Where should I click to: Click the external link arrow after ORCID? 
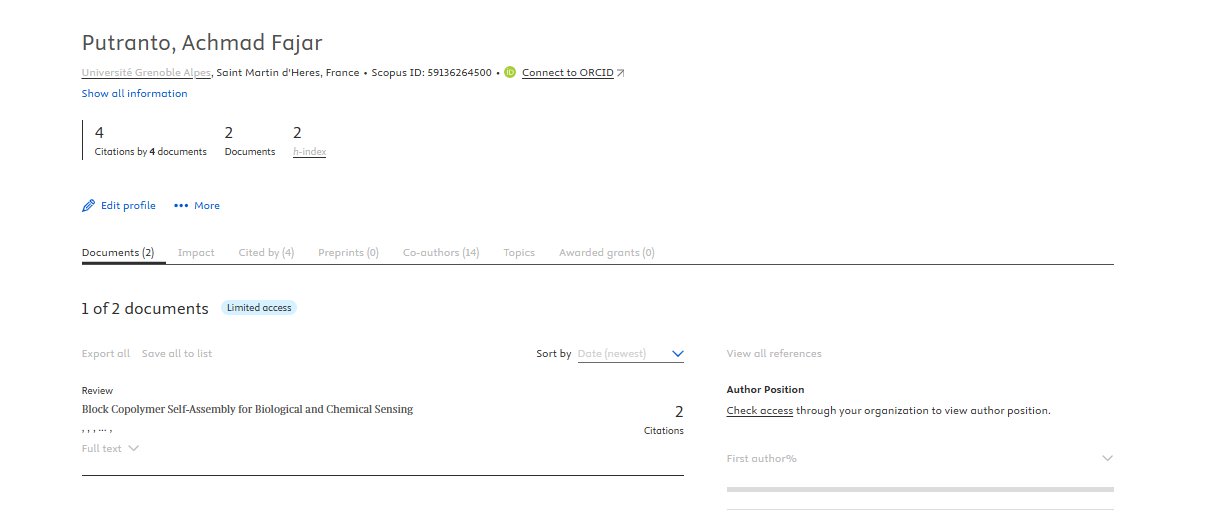(x=621, y=73)
